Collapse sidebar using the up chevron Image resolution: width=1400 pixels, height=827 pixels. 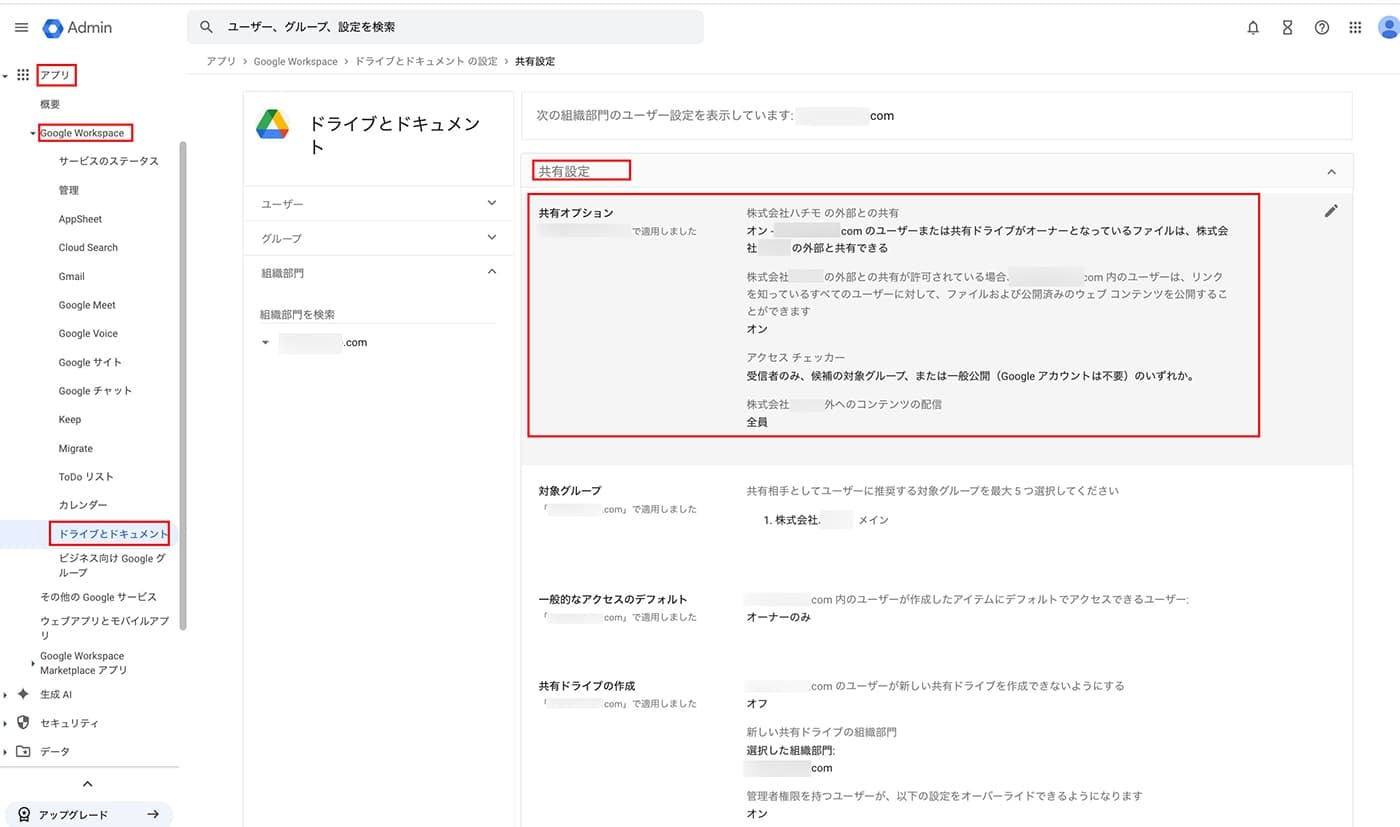click(88, 784)
